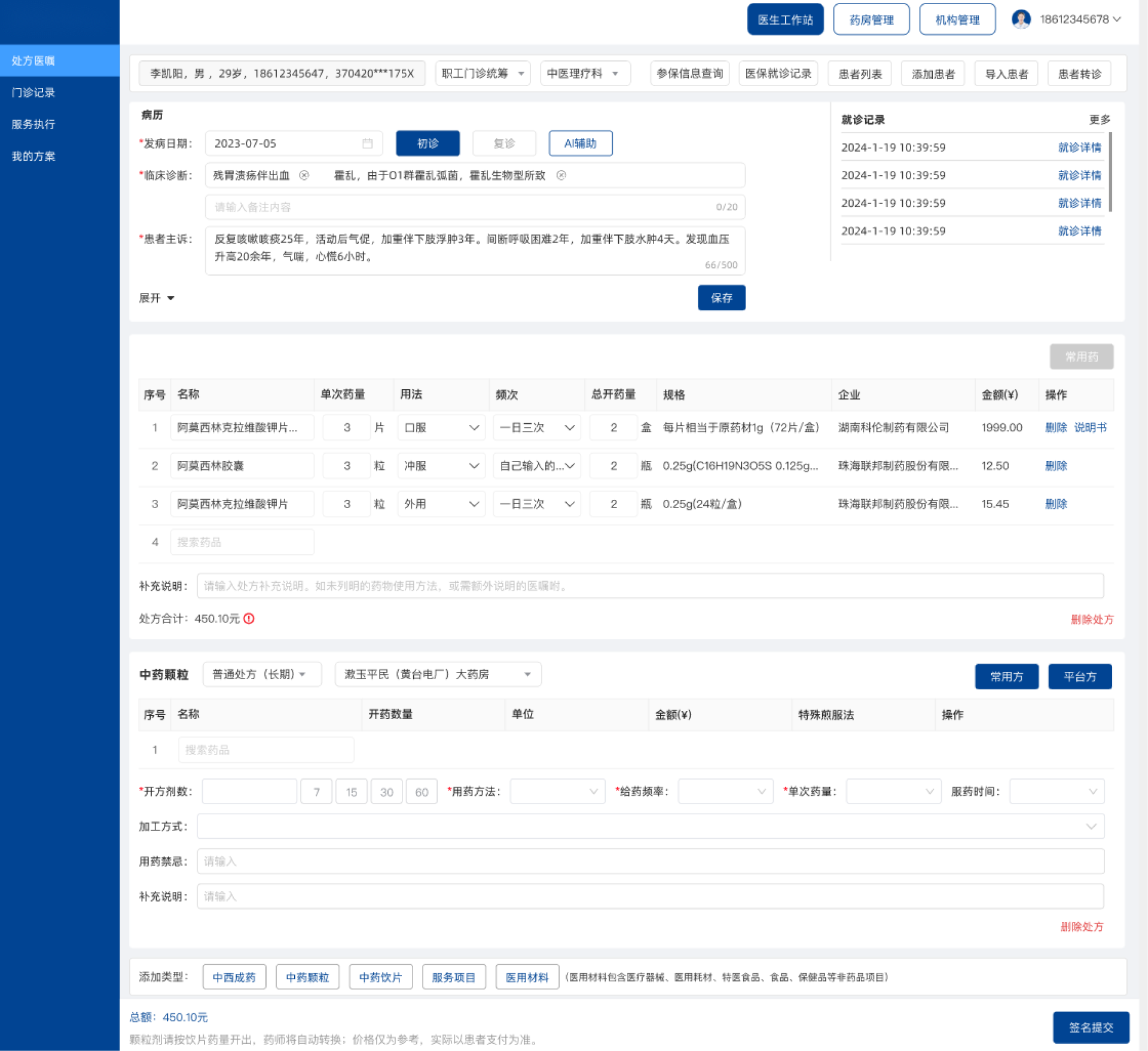Click red warning icon beside 处方合计
The image size is (1148, 1051).
tap(249, 619)
